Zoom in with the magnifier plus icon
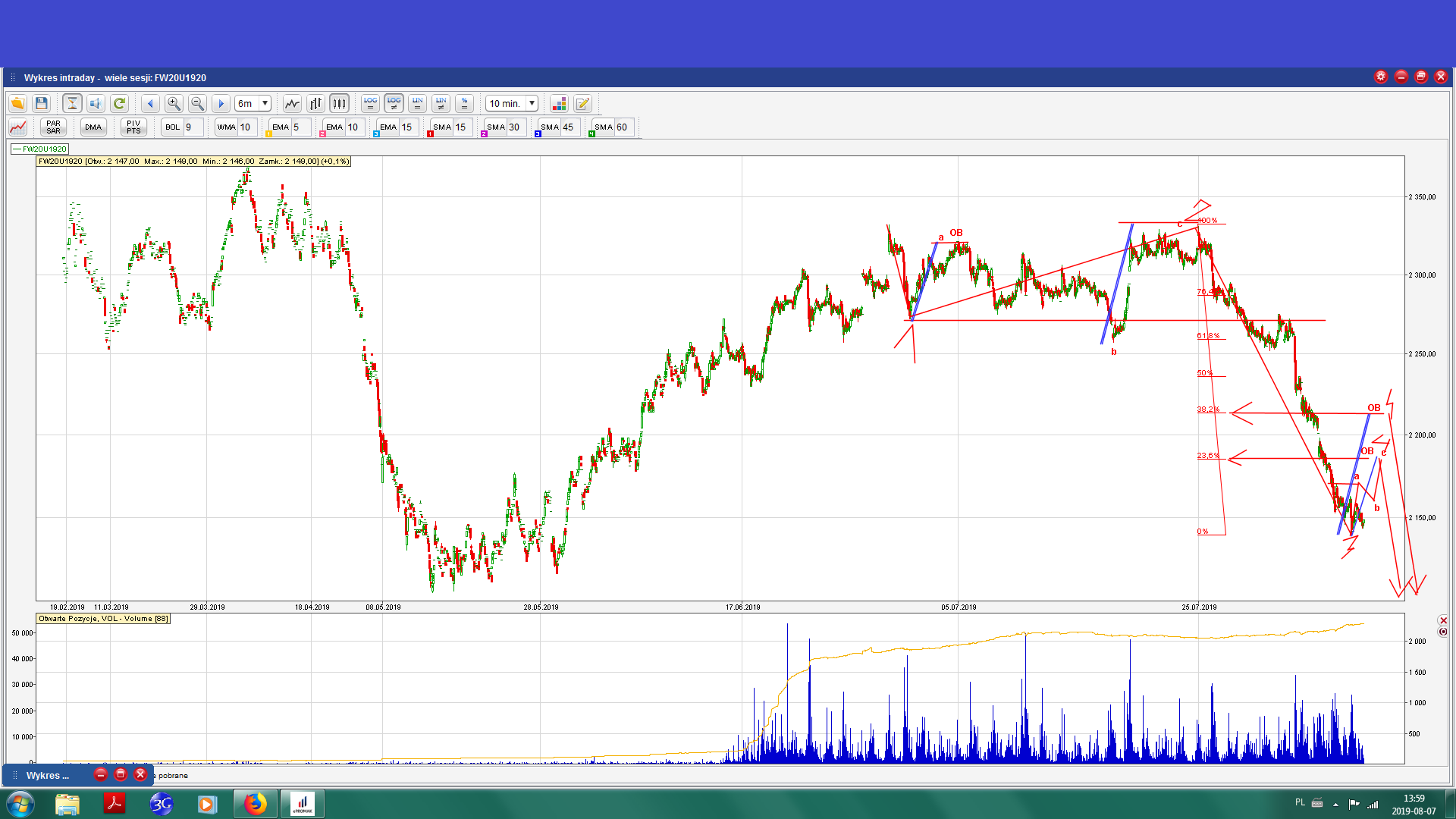The image size is (1456, 819). point(174,103)
